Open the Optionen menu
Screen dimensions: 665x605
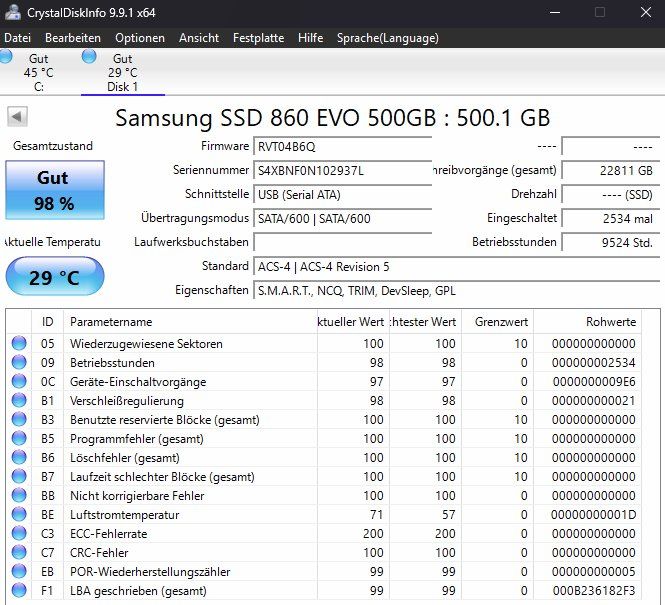pos(140,38)
